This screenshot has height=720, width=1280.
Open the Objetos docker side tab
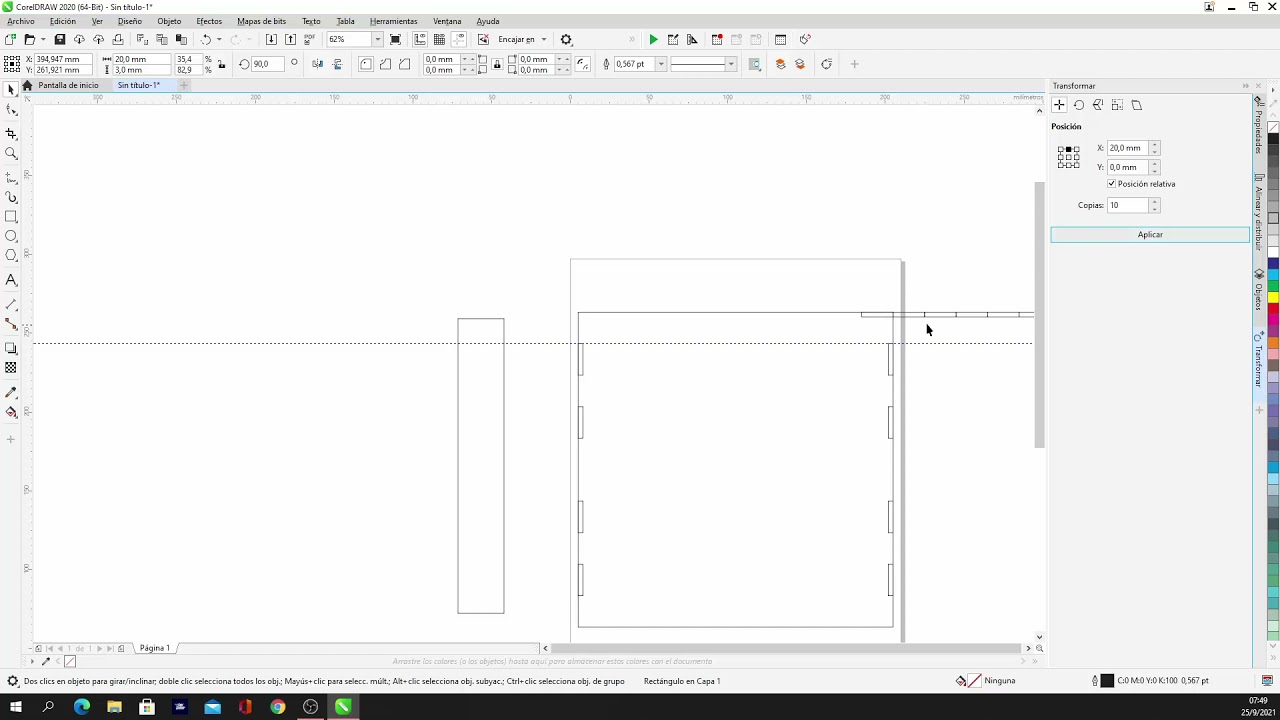coord(1259,291)
